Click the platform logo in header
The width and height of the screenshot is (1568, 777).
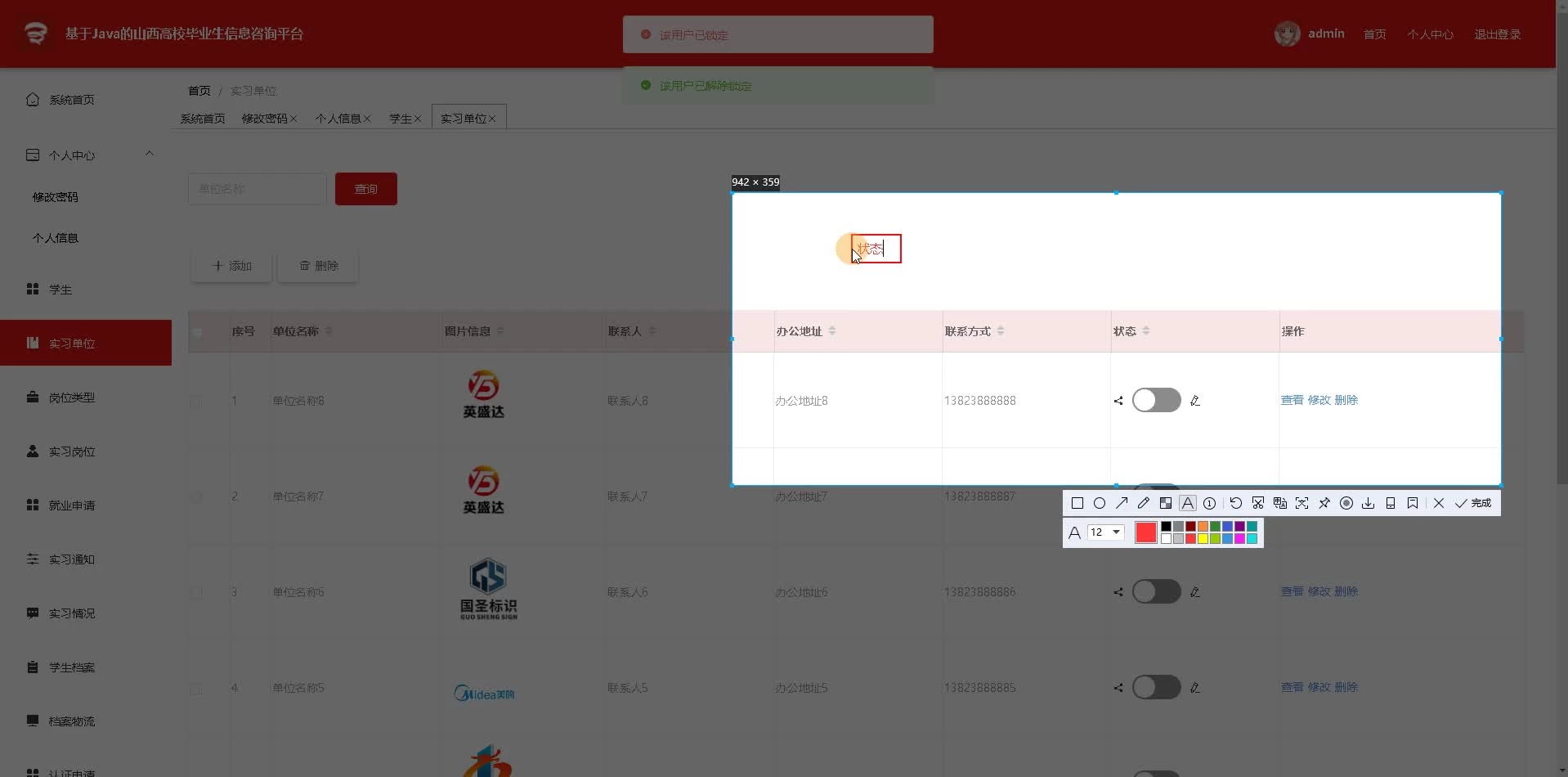pyautogui.click(x=35, y=34)
